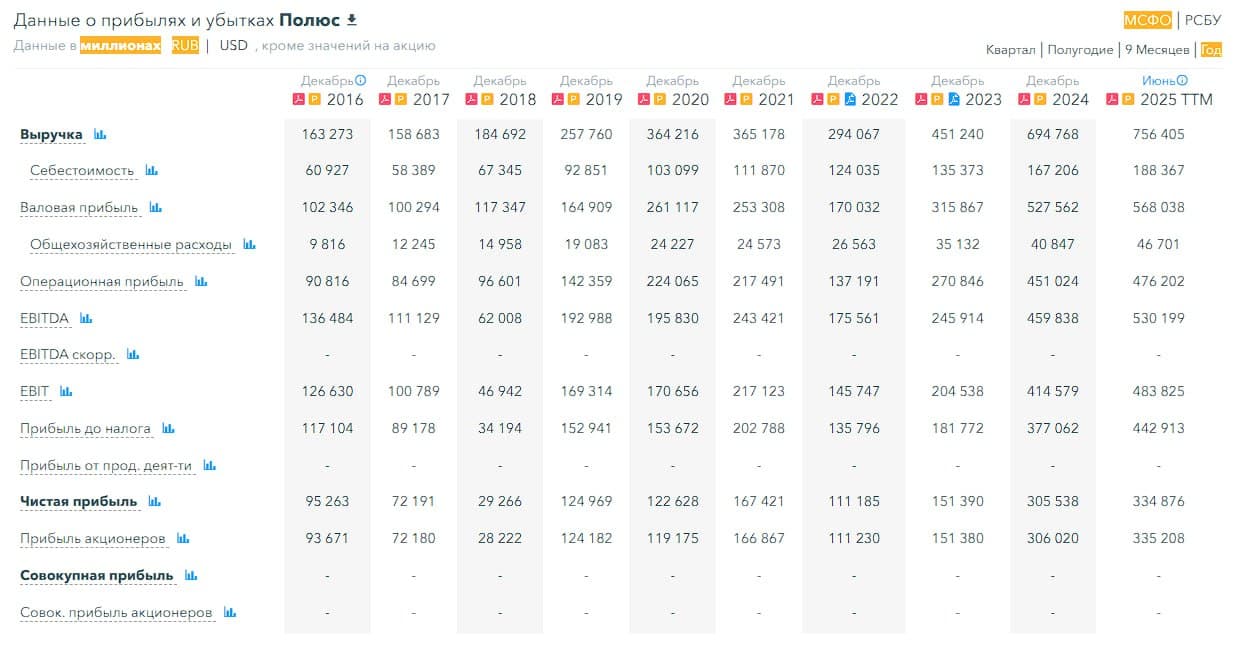Choose the 9 Месяцев period
This screenshot has height=645, width=1233.
[x=1157, y=50]
